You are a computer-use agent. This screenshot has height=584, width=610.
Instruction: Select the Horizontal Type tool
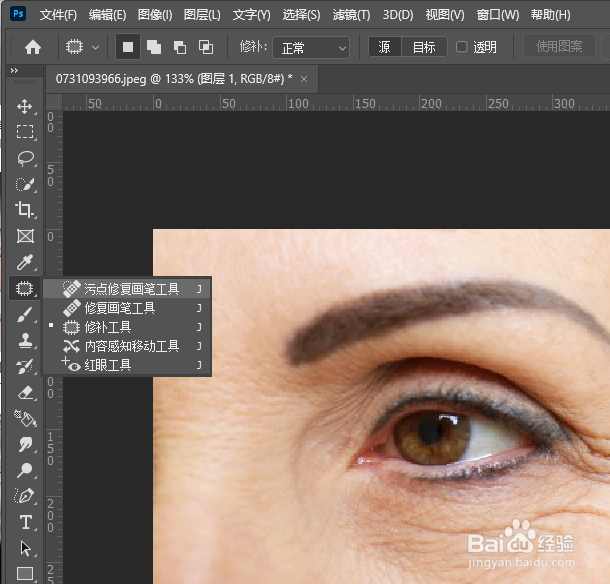point(25,522)
